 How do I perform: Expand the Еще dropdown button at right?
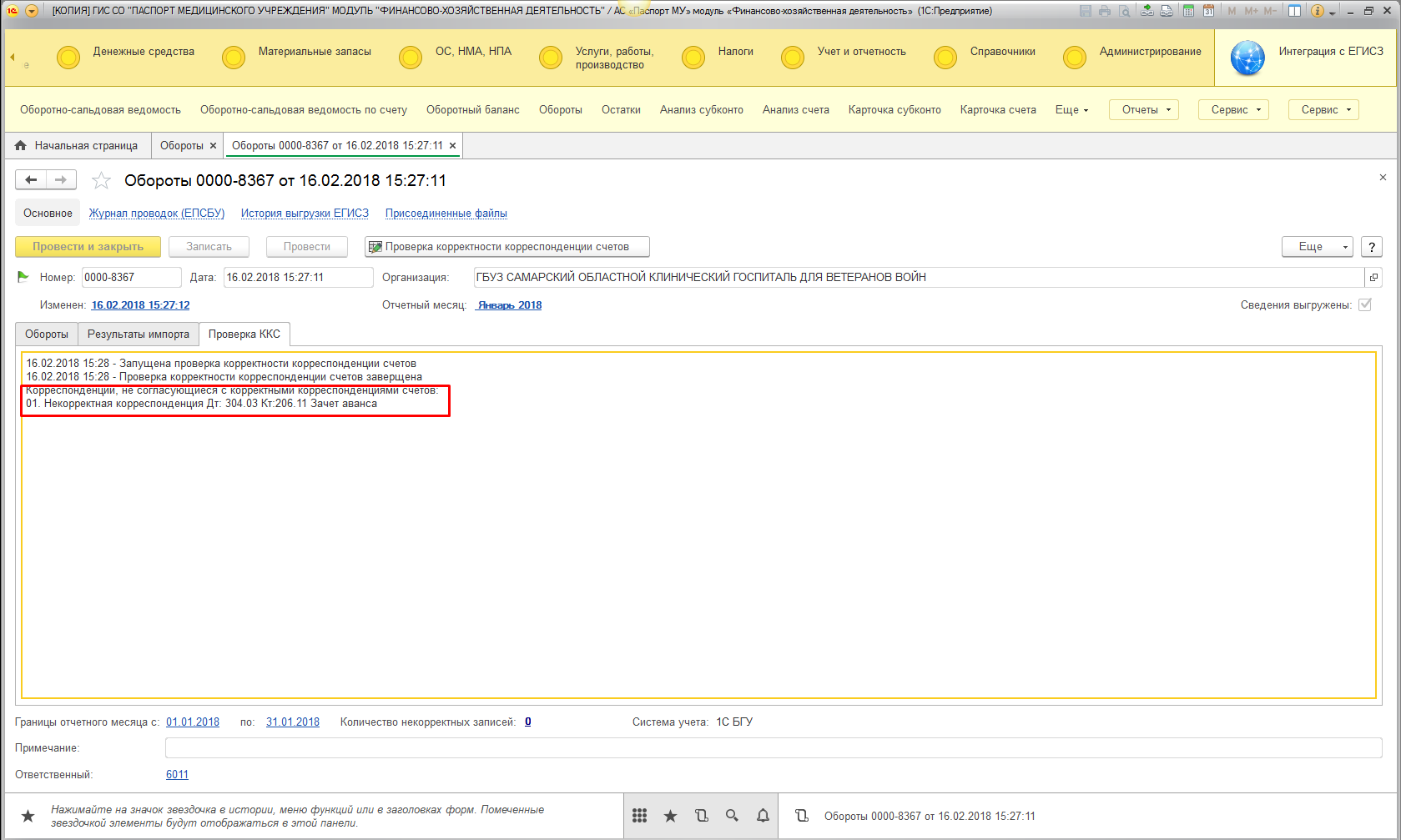1317,247
